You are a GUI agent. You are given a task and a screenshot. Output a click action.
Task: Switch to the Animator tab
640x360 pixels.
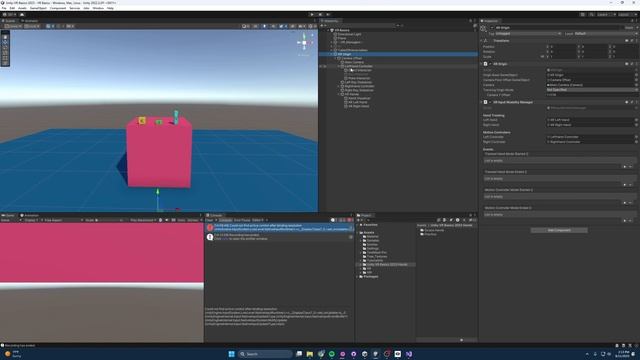pos(29,21)
